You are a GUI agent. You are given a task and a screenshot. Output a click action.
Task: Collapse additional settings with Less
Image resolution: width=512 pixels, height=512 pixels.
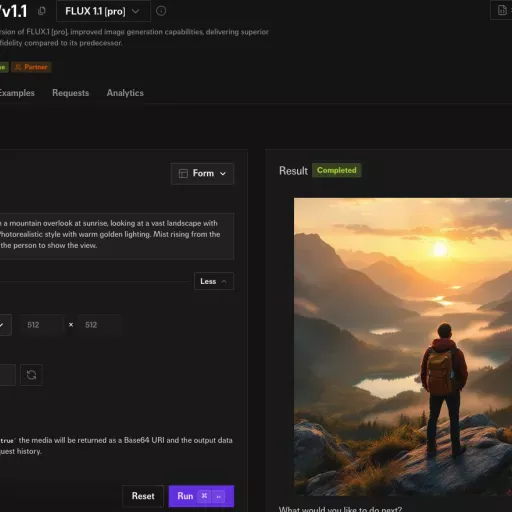coord(214,281)
